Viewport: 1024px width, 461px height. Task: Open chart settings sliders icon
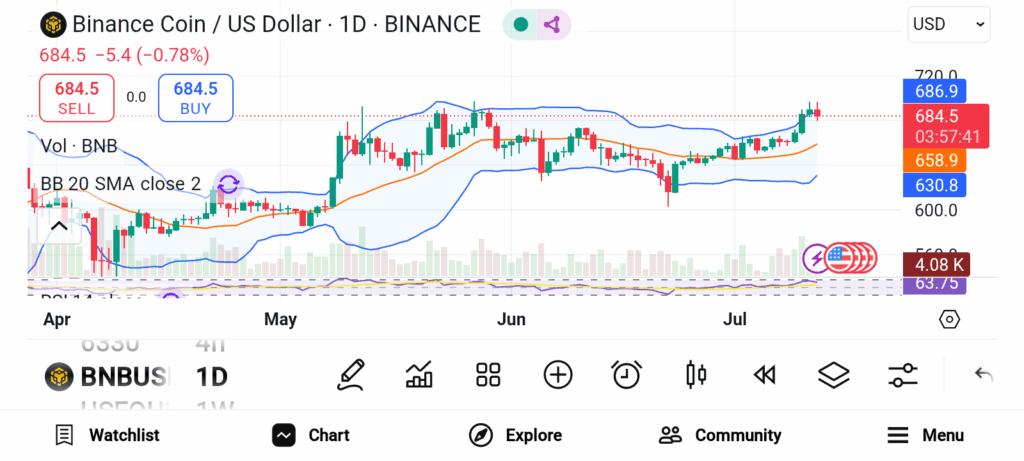tap(903, 375)
